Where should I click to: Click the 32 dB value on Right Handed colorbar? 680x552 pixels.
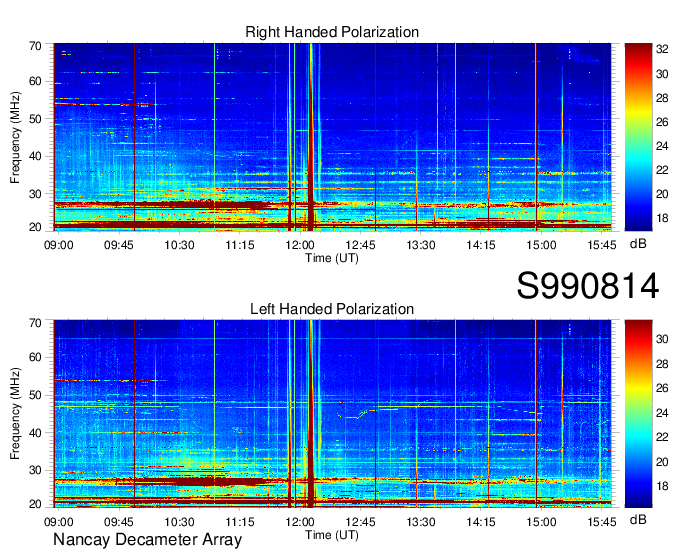pos(662,49)
